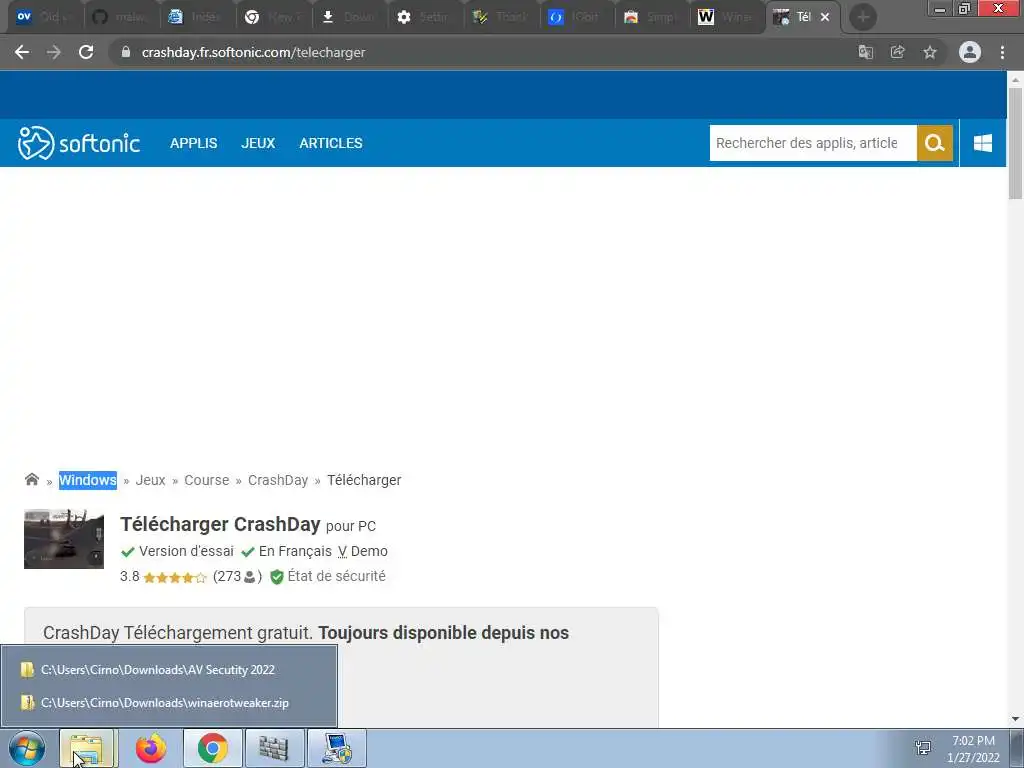Open the JEUX menu
1024x768 pixels.
[x=258, y=143]
